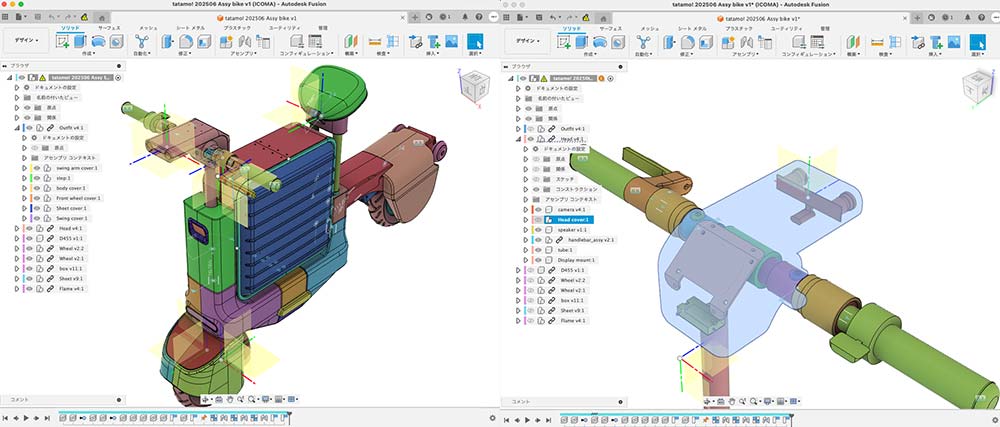Click ViewCube in right window viewport

pos(978,86)
